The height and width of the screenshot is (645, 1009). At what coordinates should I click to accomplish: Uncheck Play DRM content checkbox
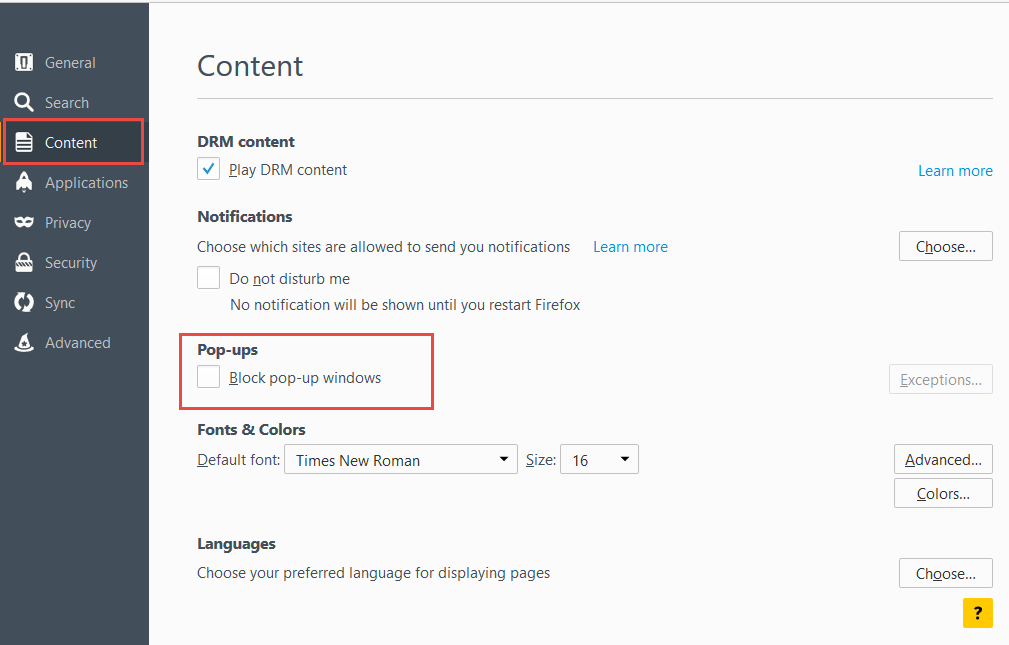[208, 169]
